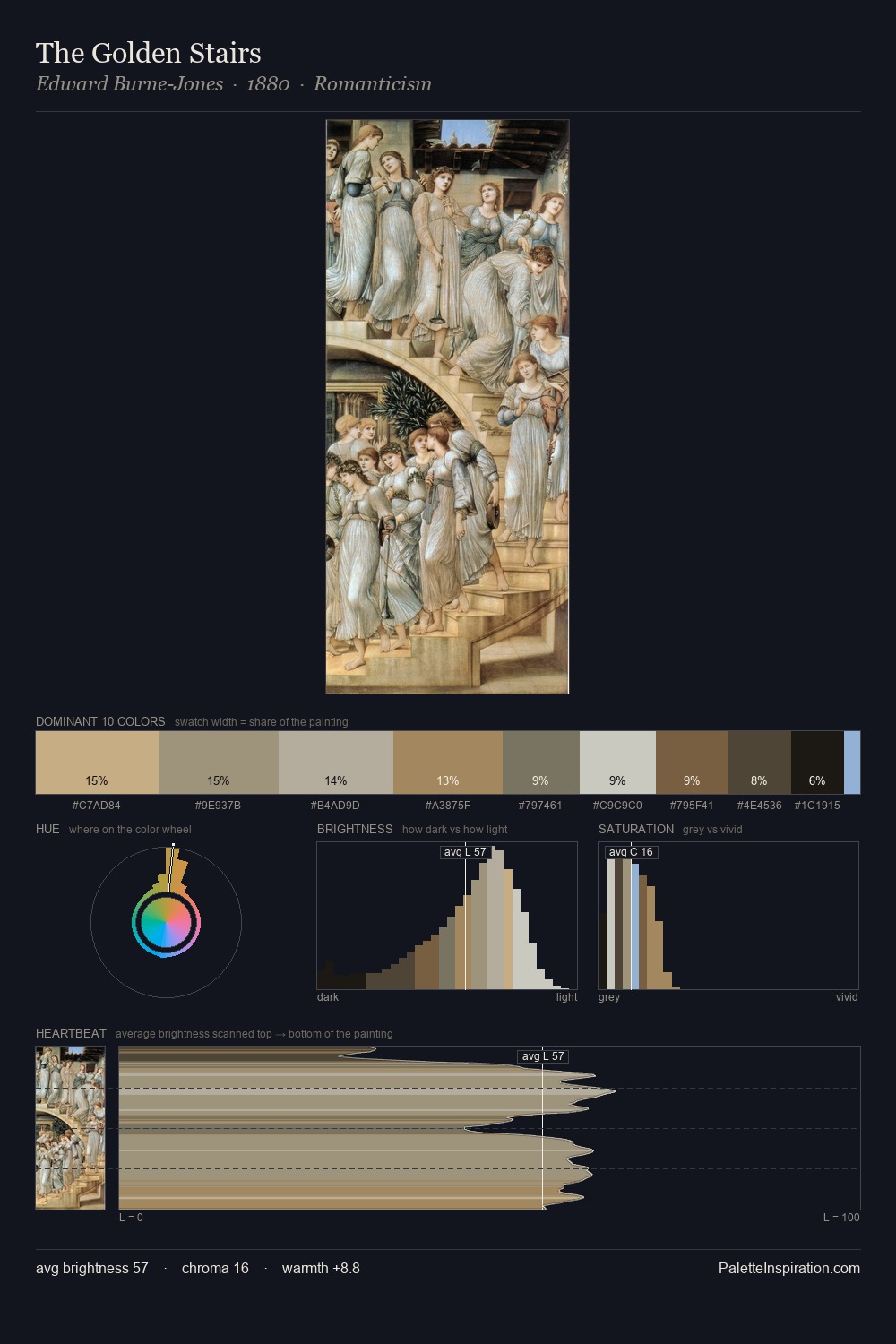This screenshot has height=1344, width=896.
Task: Click the hex code label '#1C1915'
Action: [817, 806]
